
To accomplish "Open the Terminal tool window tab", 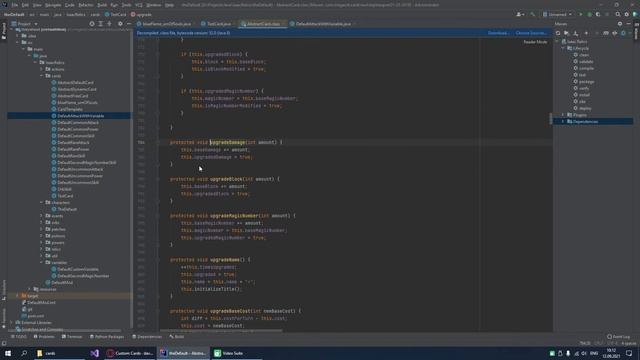I will (72, 337).
